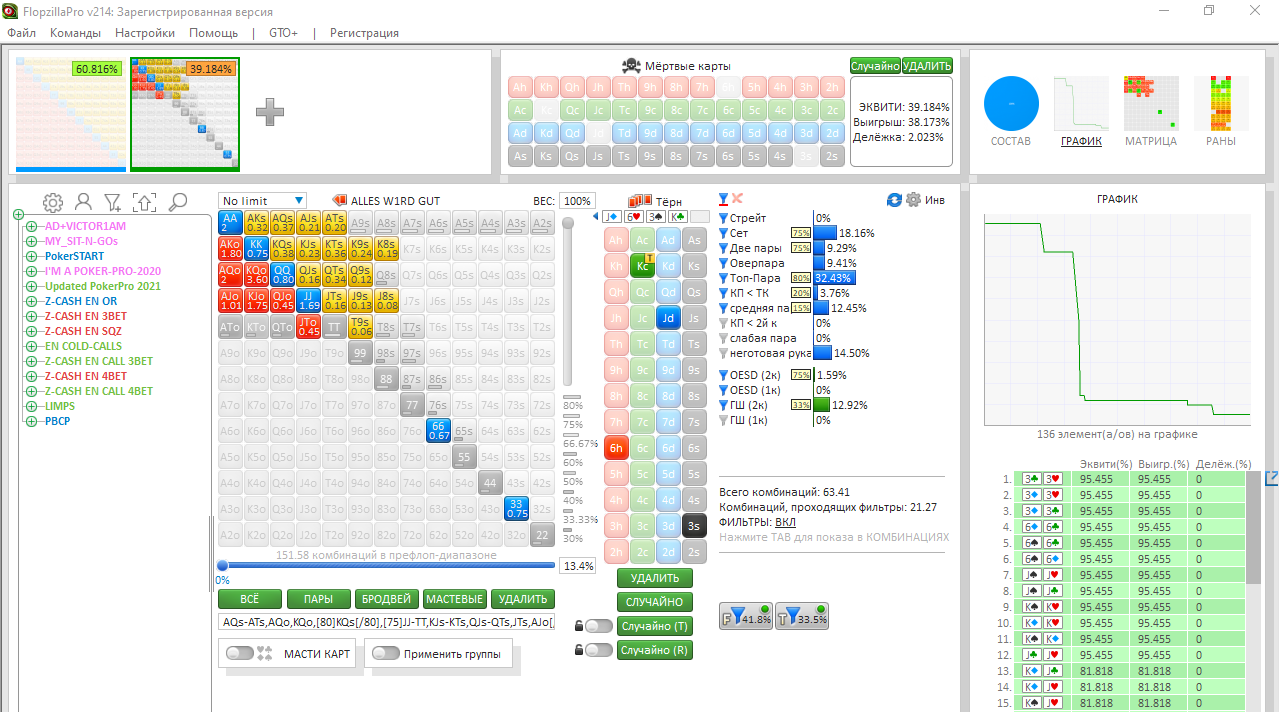The image size is (1279, 712).
Task: Toggle the МАСТИ КАРТ switch
Action: click(x=240, y=654)
